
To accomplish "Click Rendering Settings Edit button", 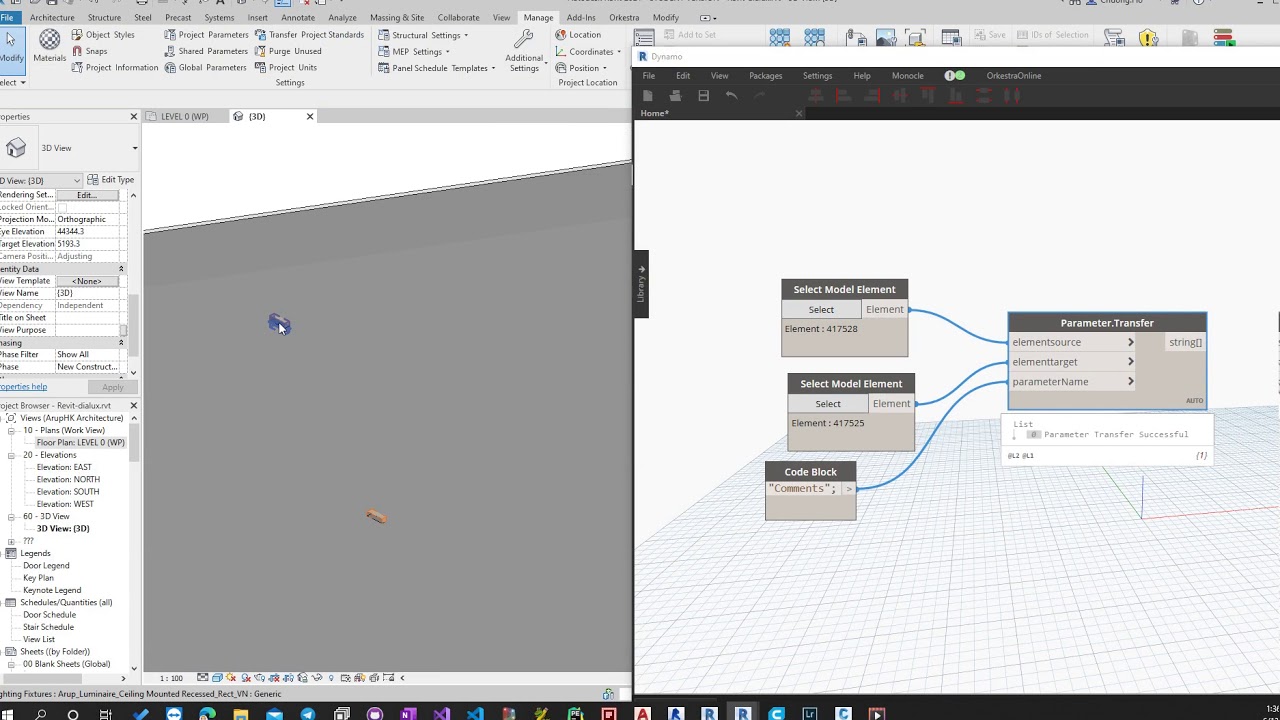I will [87, 195].
